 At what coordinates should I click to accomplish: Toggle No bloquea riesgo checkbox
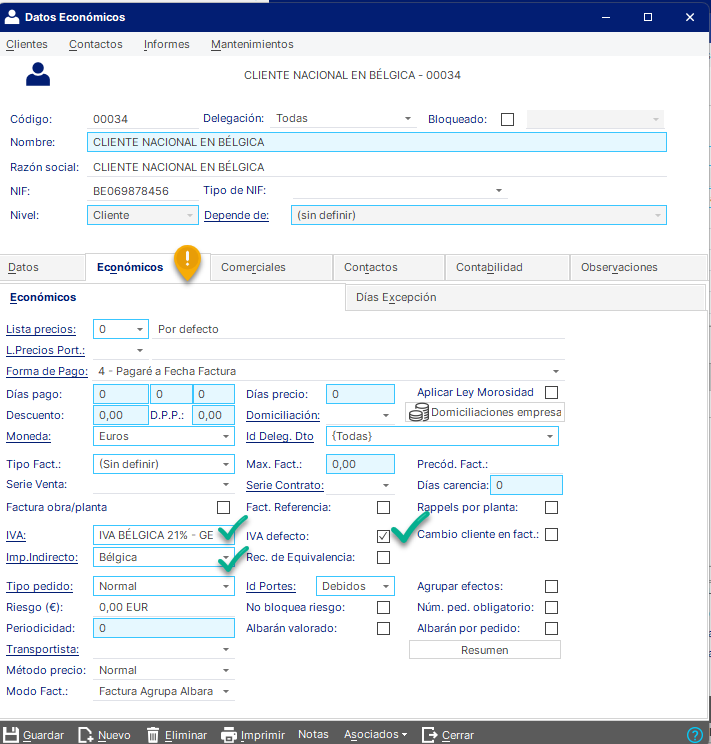383,607
